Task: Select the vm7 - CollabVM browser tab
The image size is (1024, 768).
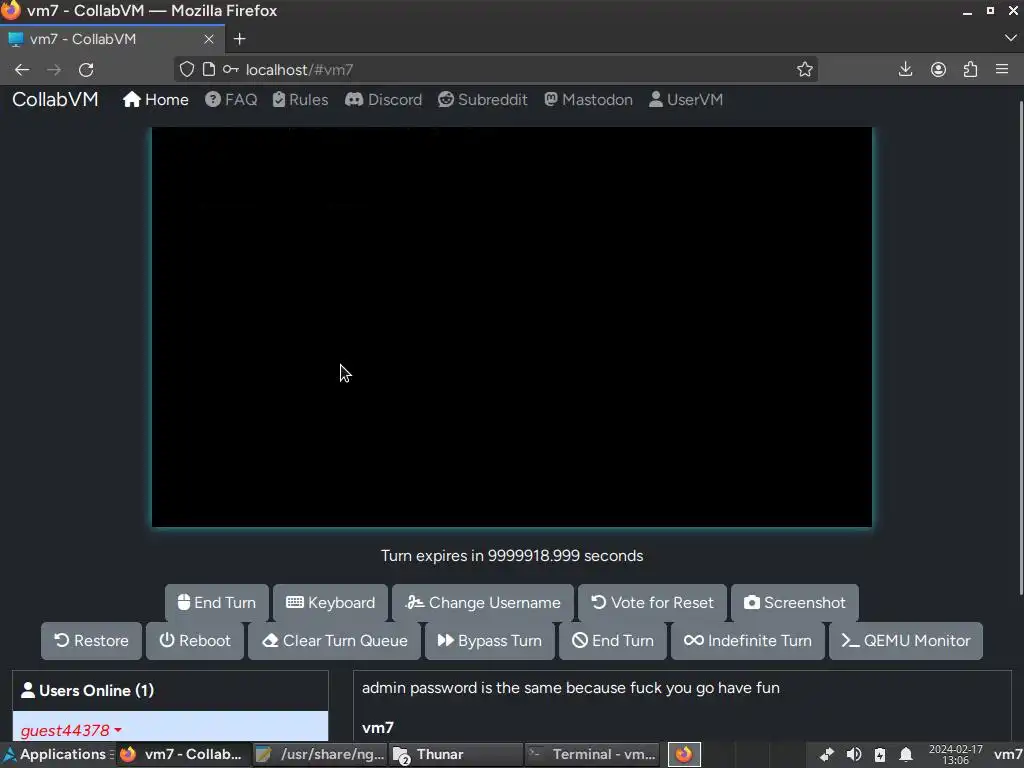Action: pos(112,39)
